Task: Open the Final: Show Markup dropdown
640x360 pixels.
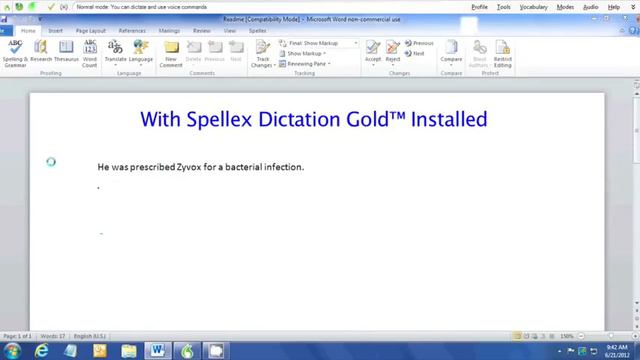Action: tap(318, 43)
